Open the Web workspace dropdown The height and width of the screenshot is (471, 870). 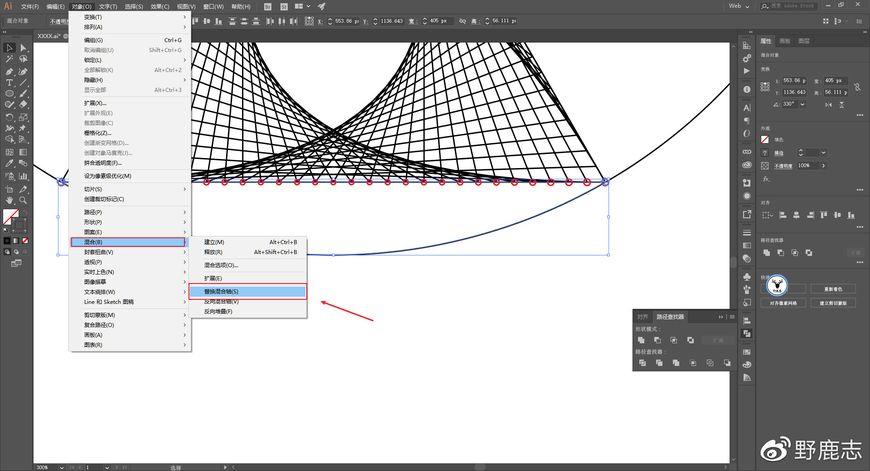tap(739, 6)
